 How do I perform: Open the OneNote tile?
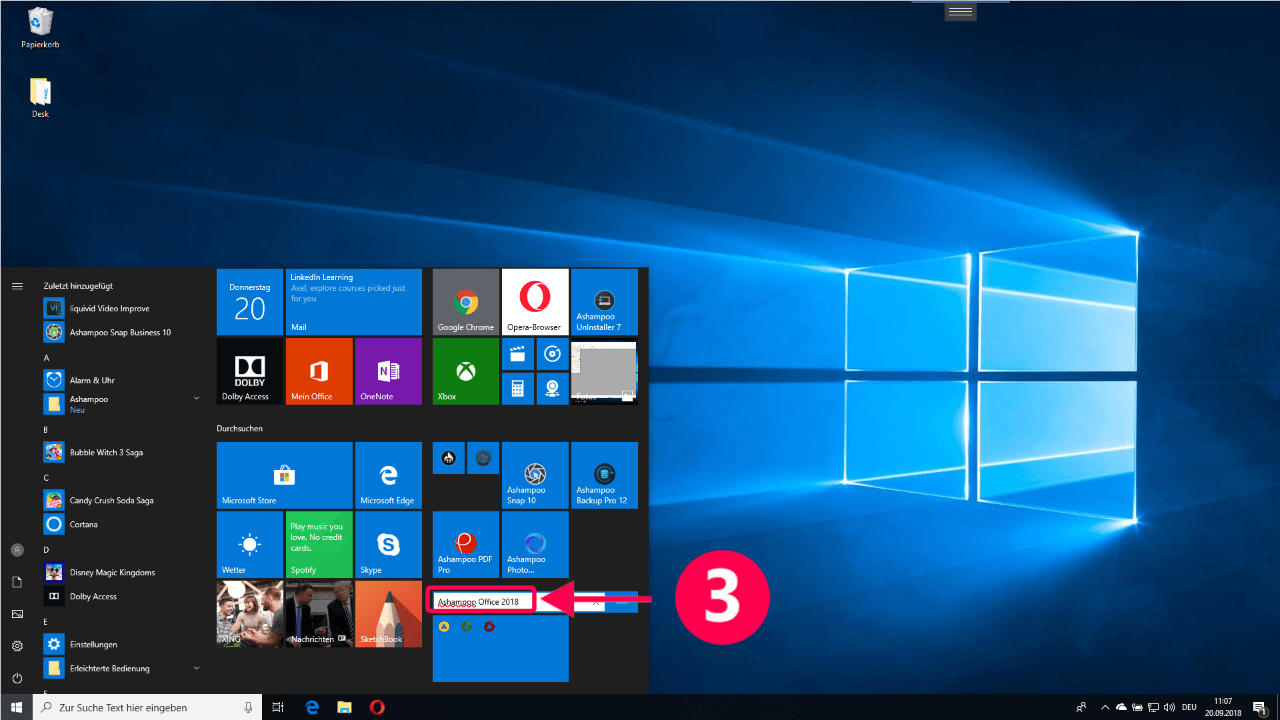click(x=388, y=371)
